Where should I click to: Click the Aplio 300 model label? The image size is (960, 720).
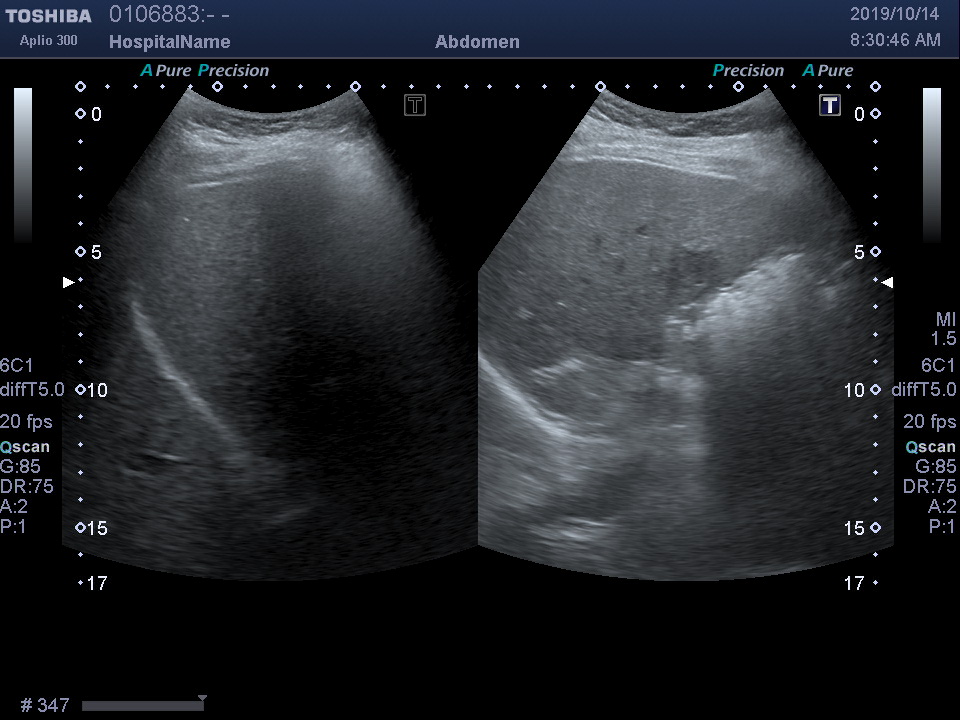pos(48,40)
